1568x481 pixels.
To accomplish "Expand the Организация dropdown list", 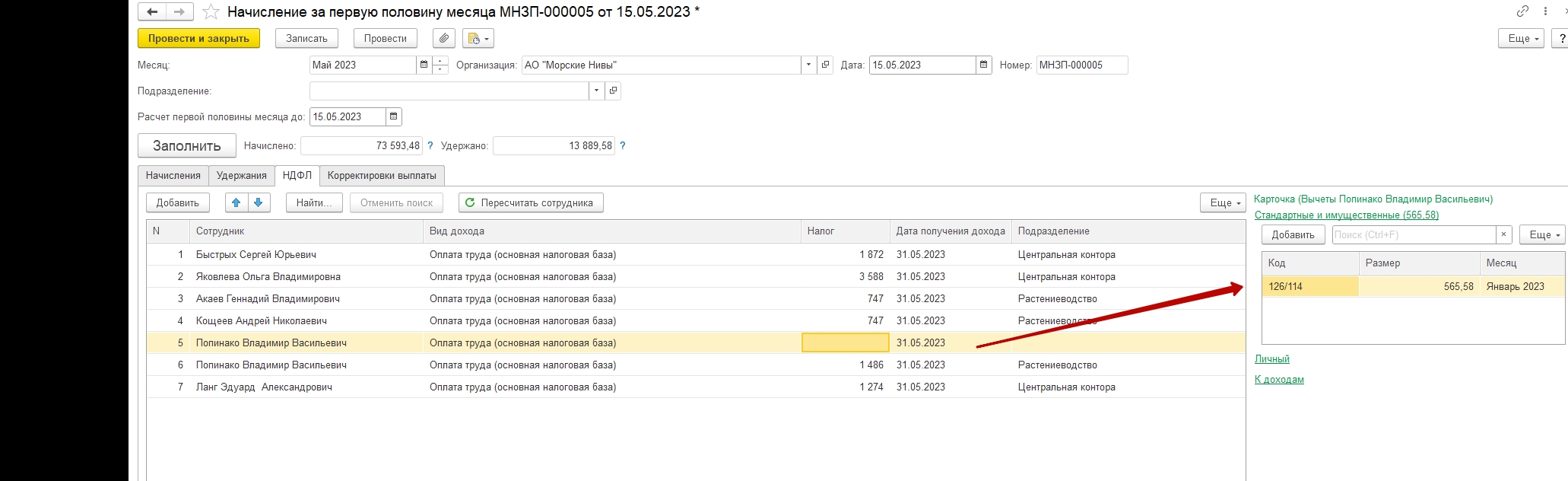I will [x=808, y=65].
